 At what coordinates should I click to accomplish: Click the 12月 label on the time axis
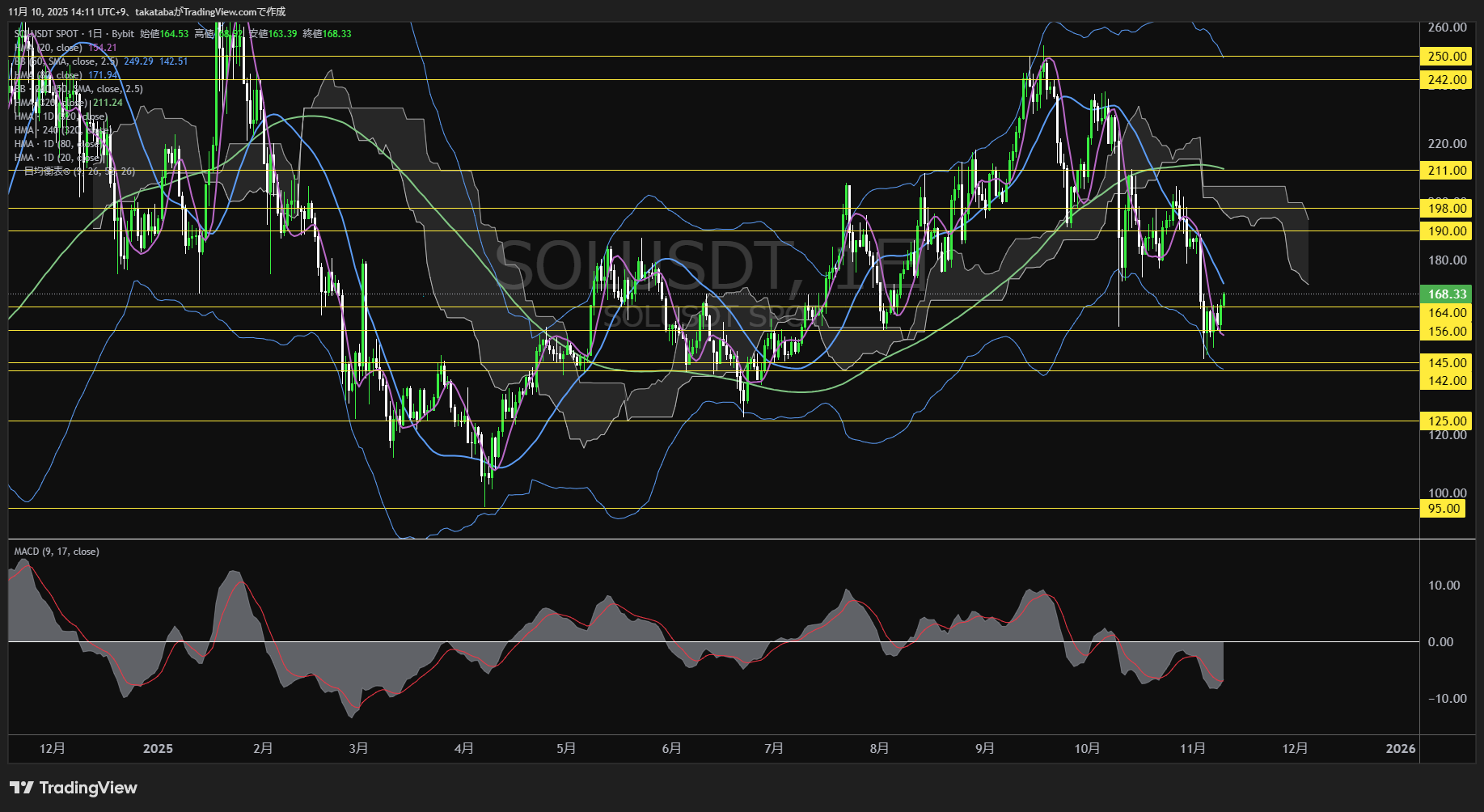click(x=53, y=749)
